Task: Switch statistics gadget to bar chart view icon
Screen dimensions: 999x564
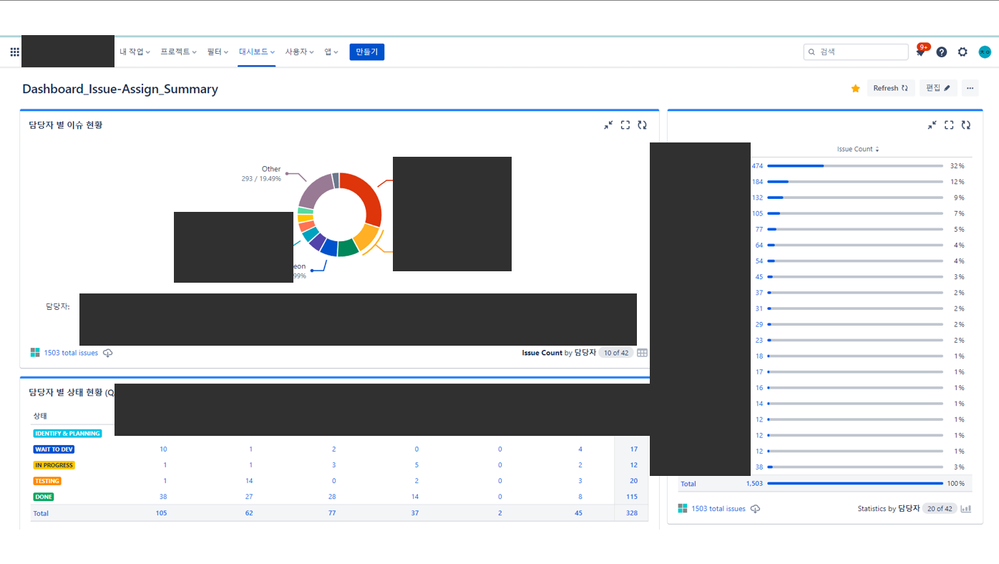Action: click(x=966, y=509)
